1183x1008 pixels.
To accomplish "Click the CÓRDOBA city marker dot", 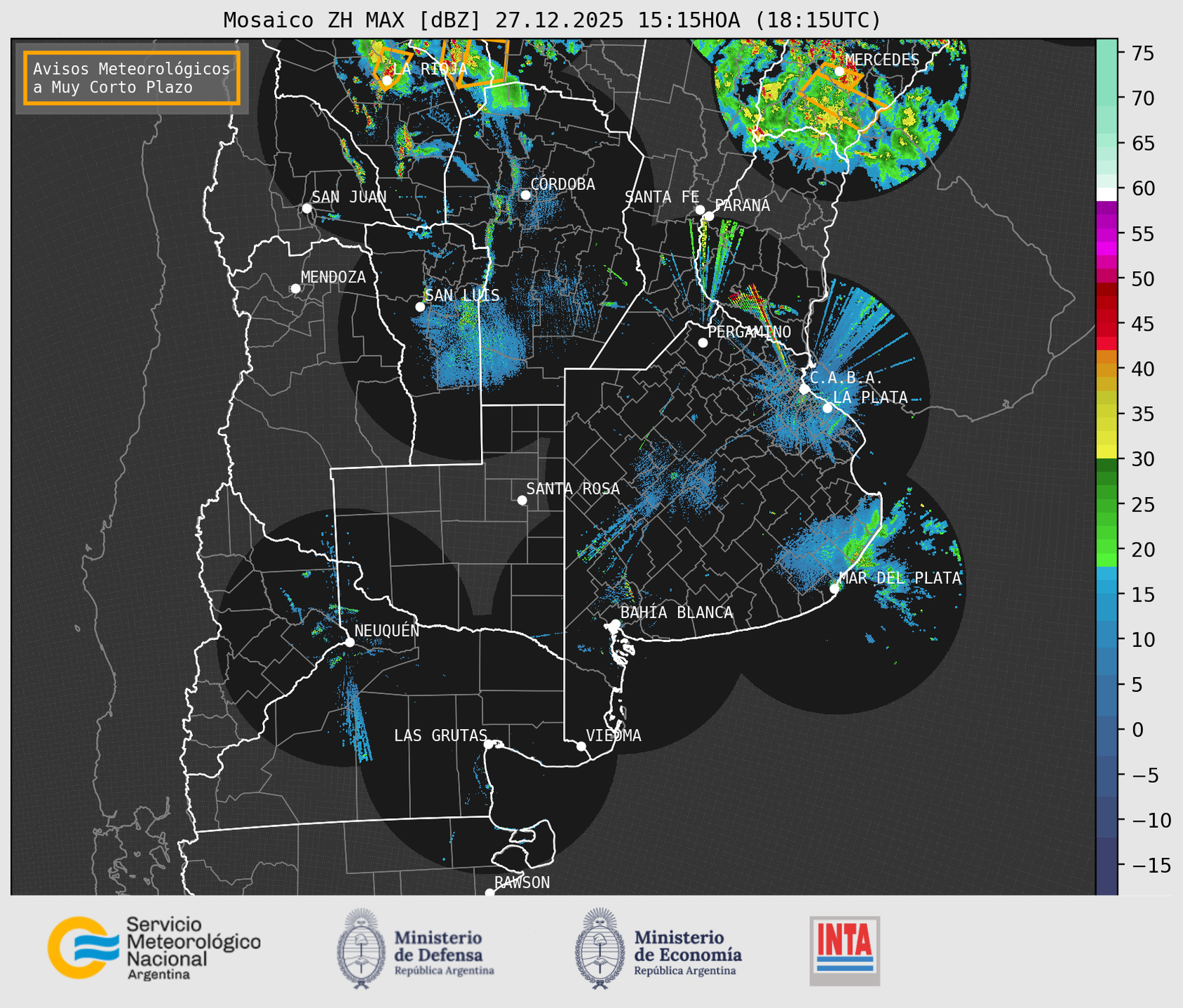I will pos(525,195).
